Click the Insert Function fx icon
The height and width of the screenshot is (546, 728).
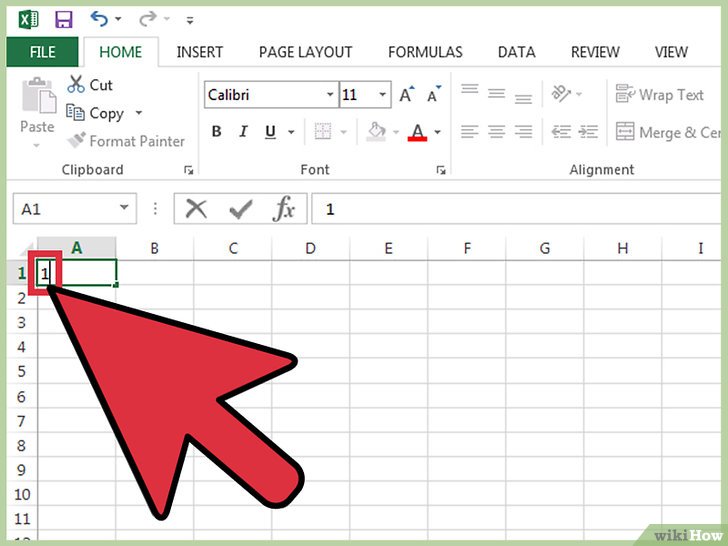284,208
